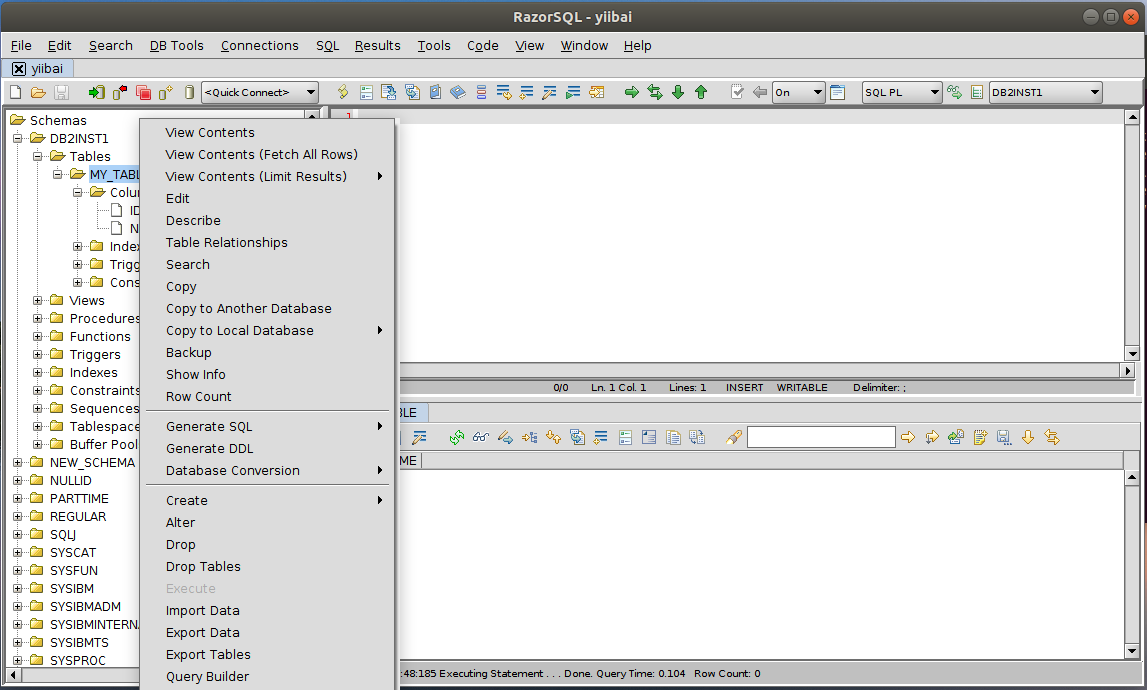Image resolution: width=1147 pixels, height=690 pixels.
Task: Select the Schemas root node
Action: point(58,121)
